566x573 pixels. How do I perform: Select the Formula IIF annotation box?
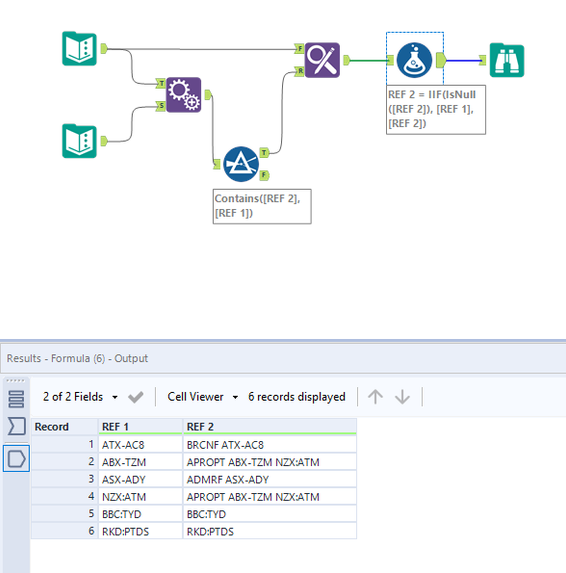pyautogui.click(x=436, y=110)
